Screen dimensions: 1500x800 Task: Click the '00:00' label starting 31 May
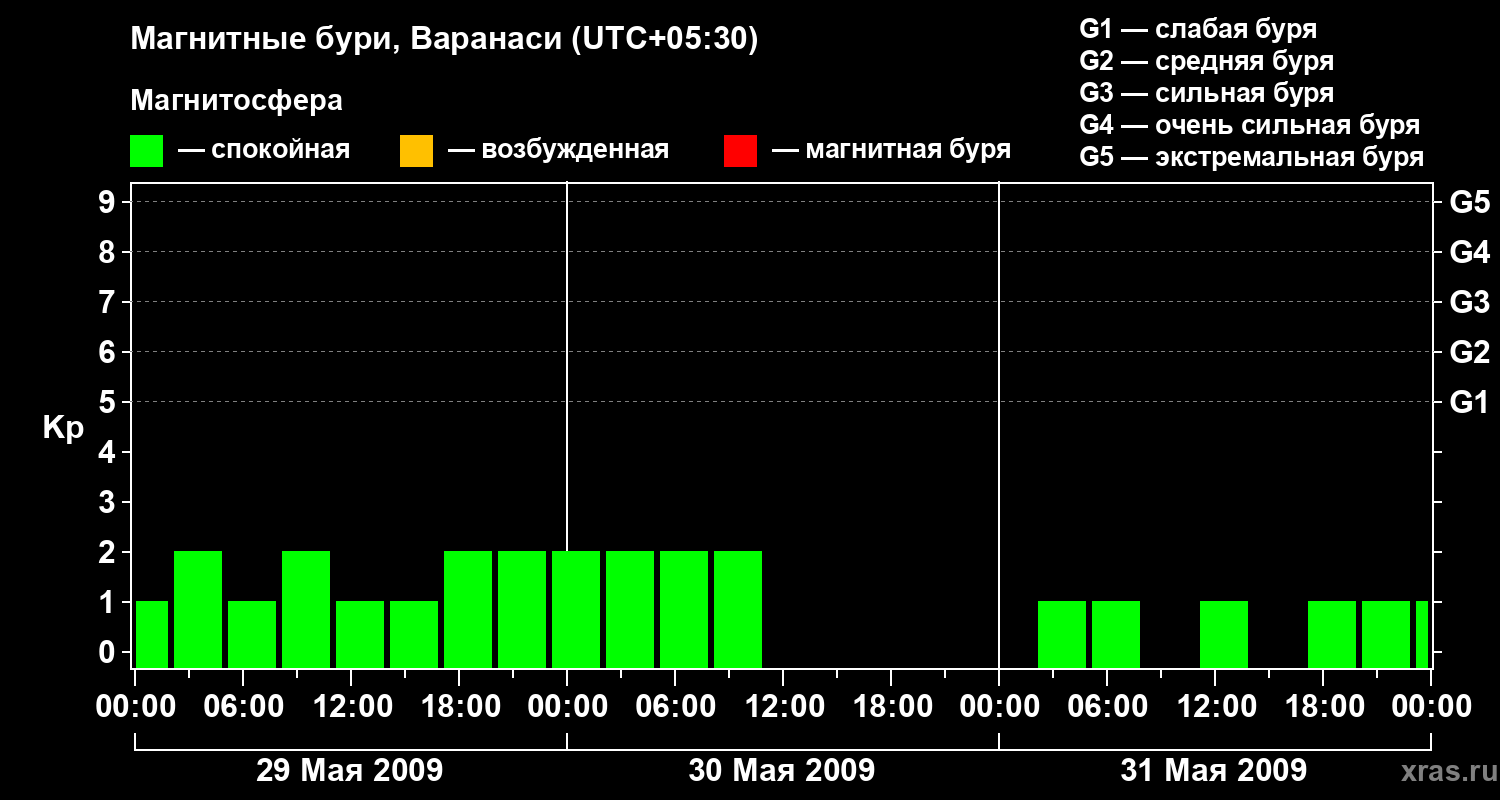click(x=999, y=707)
